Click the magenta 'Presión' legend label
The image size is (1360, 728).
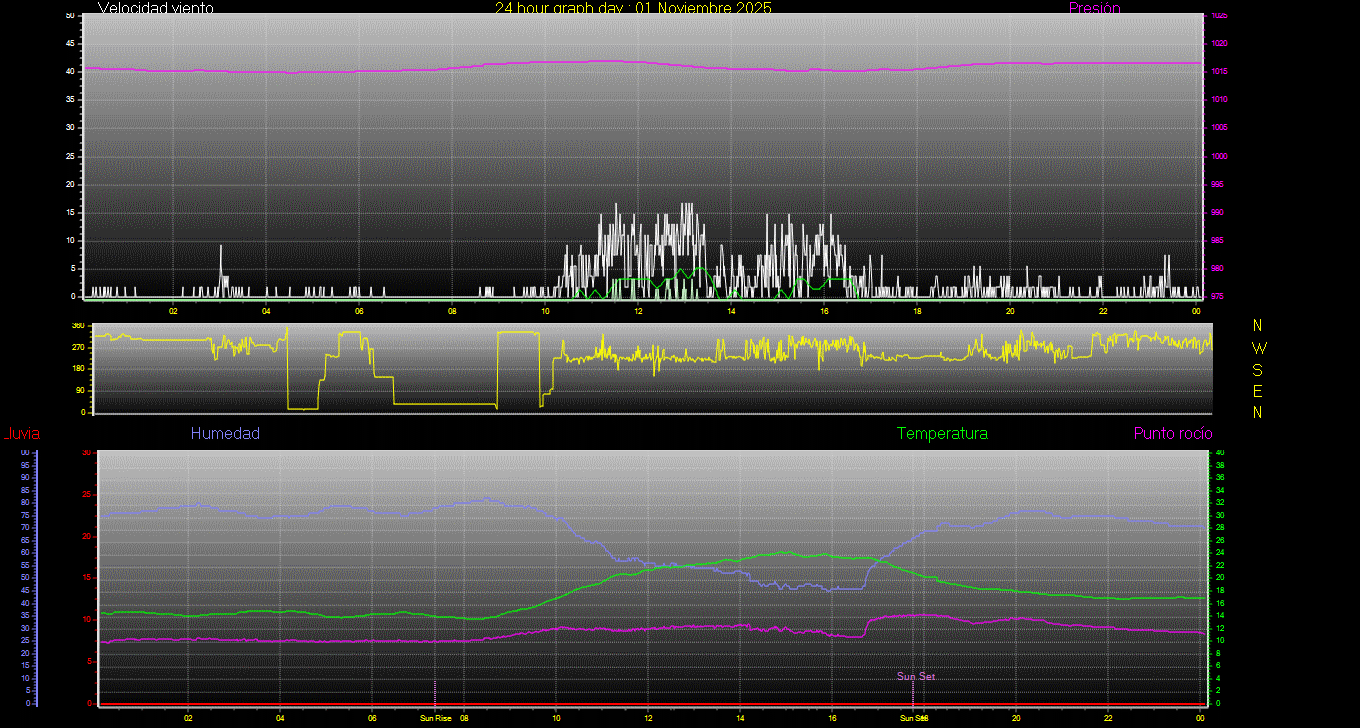point(1094,8)
